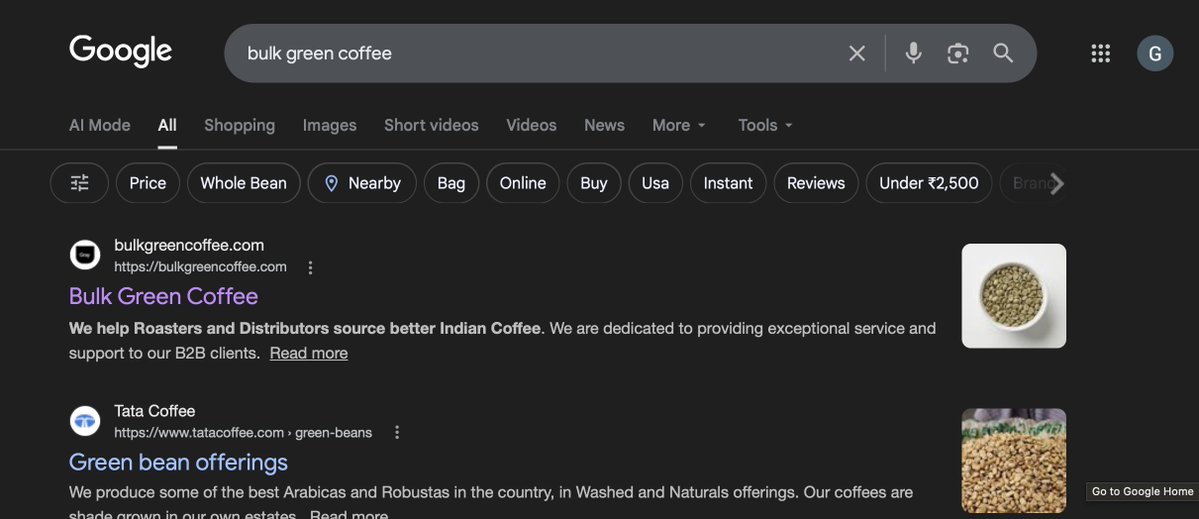1199x519 pixels.
Task: Apply the Bag filter chip
Action: (x=451, y=183)
